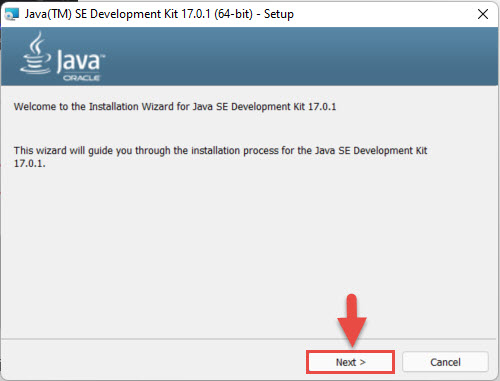500x381 pixels.
Task: Click the 'Java(TM) SE Development Kit 17.0.1 (64-bit) - Setup' title
Action: (159, 14)
